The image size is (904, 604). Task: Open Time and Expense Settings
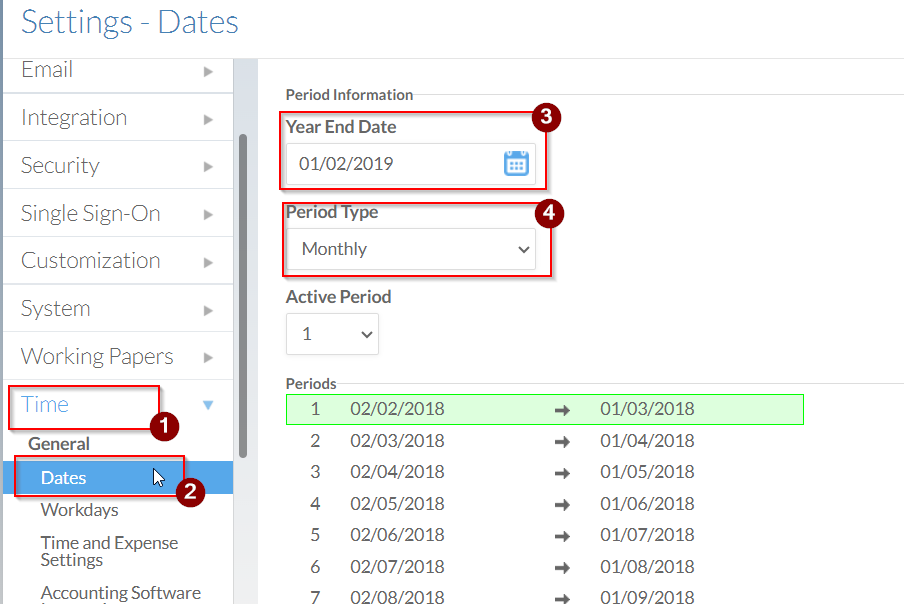pyautogui.click(x=109, y=551)
